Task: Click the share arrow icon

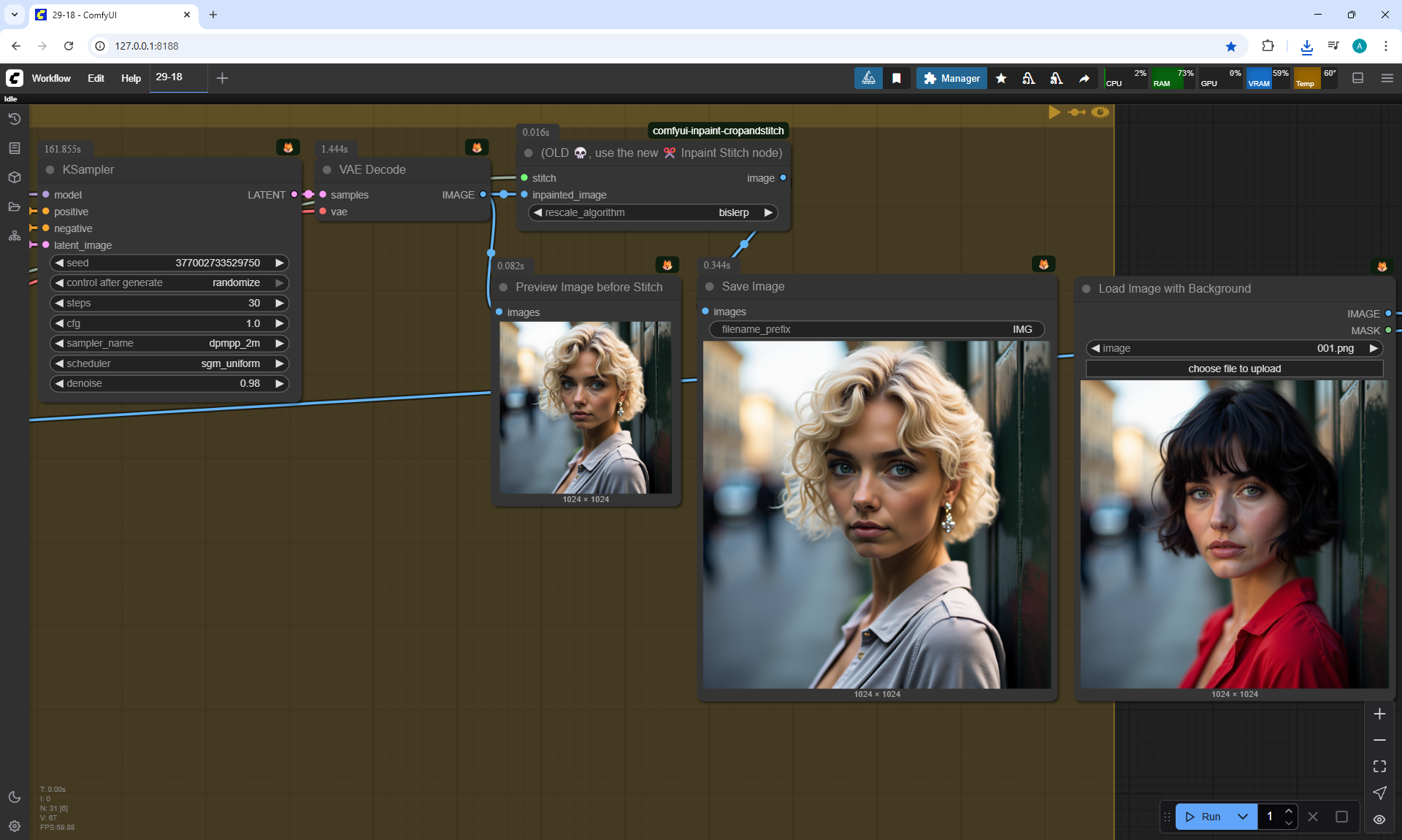Action: (x=1084, y=78)
